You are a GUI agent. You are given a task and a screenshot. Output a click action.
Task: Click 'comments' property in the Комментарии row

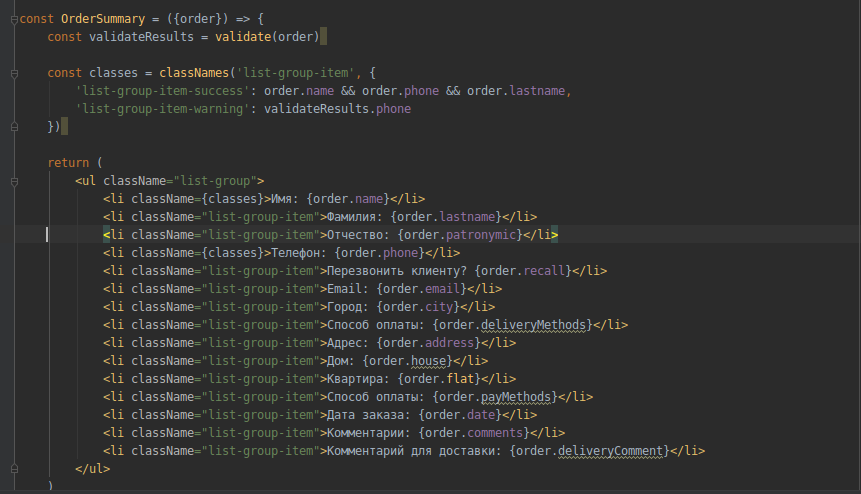[495, 433]
